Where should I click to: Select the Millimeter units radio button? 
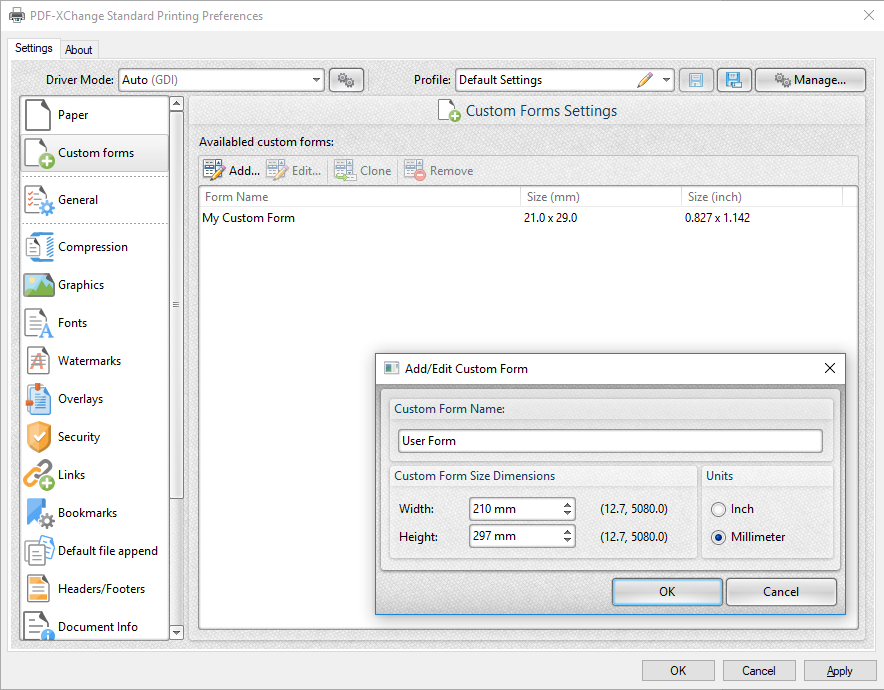pos(718,537)
